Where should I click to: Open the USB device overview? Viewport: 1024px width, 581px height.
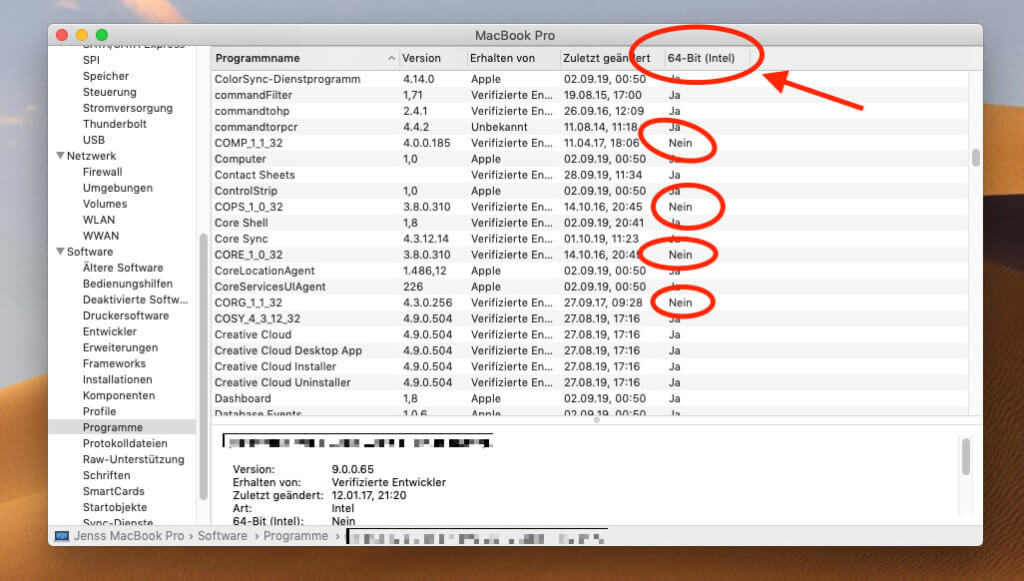pyautogui.click(x=94, y=139)
